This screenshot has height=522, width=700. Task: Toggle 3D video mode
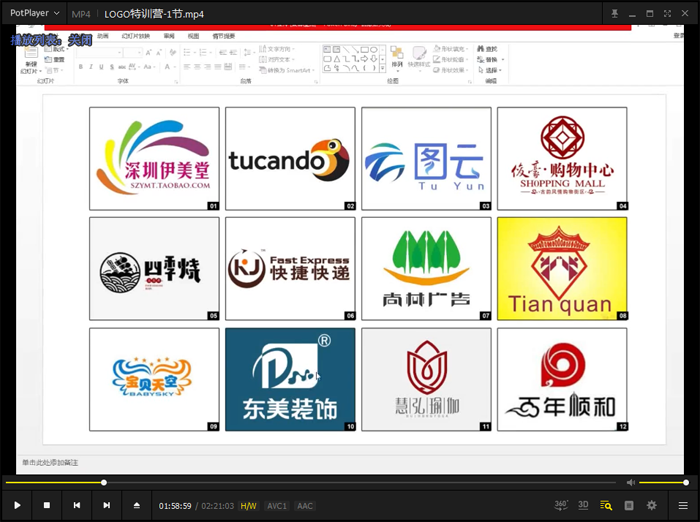click(x=583, y=506)
